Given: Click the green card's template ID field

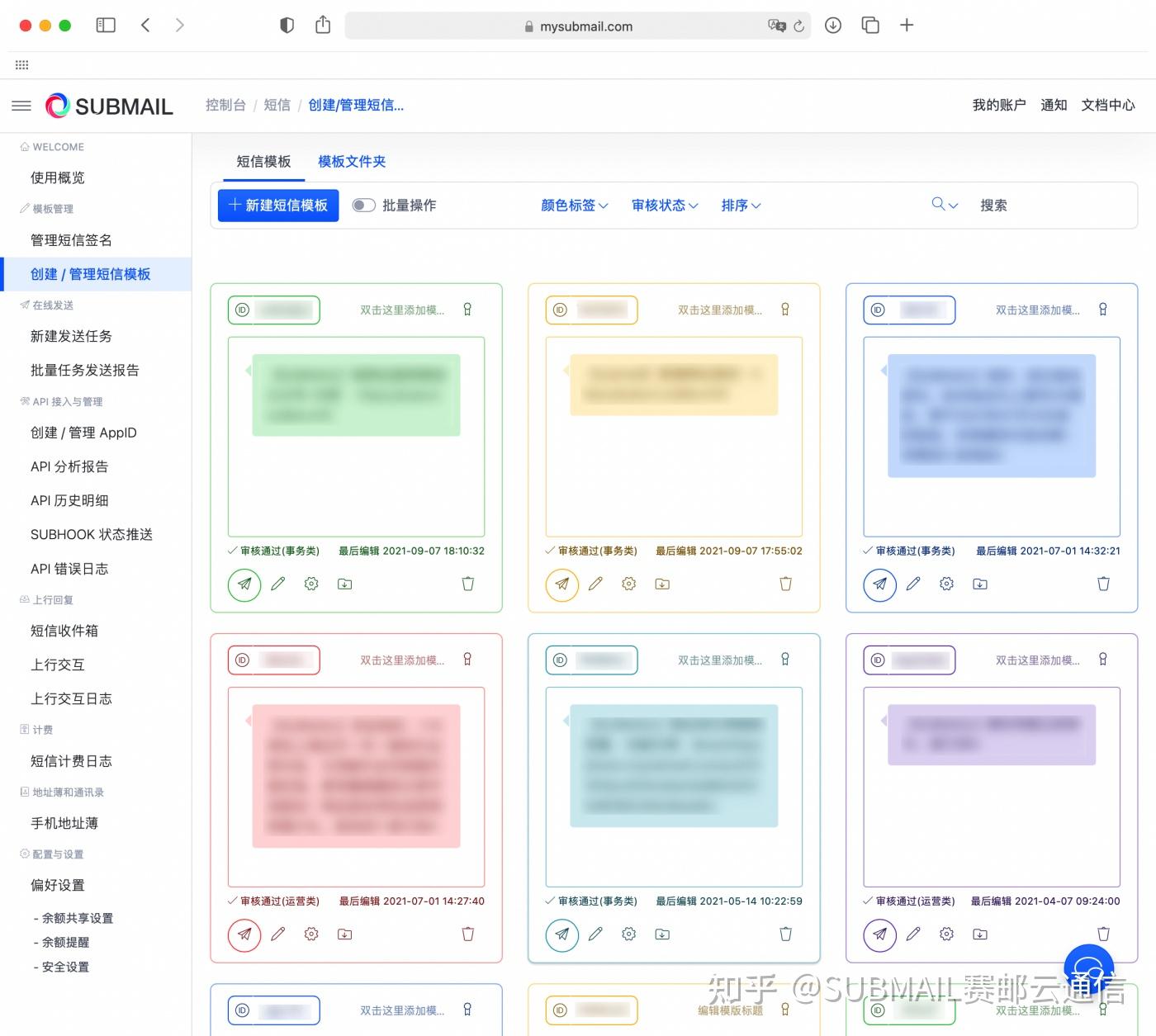Looking at the screenshot, I should (x=274, y=310).
